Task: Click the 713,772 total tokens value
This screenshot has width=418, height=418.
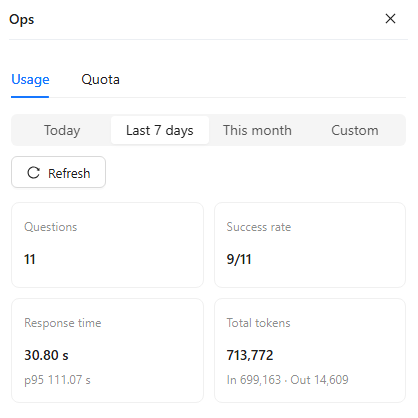Action: point(250,355)
